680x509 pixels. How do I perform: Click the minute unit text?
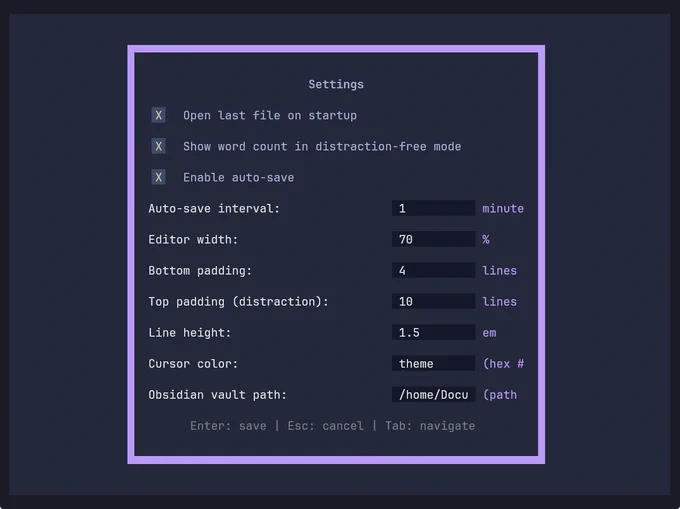tap(503, 209)
